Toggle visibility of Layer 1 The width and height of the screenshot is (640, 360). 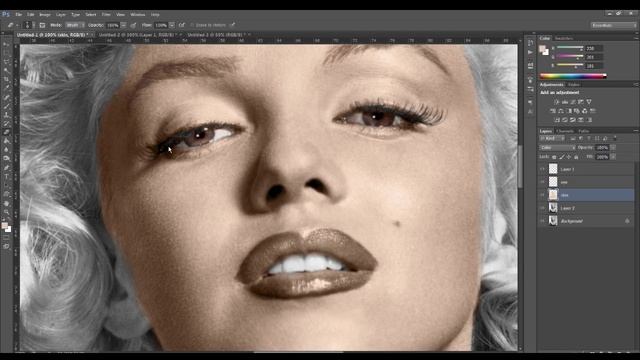(542, 169)
